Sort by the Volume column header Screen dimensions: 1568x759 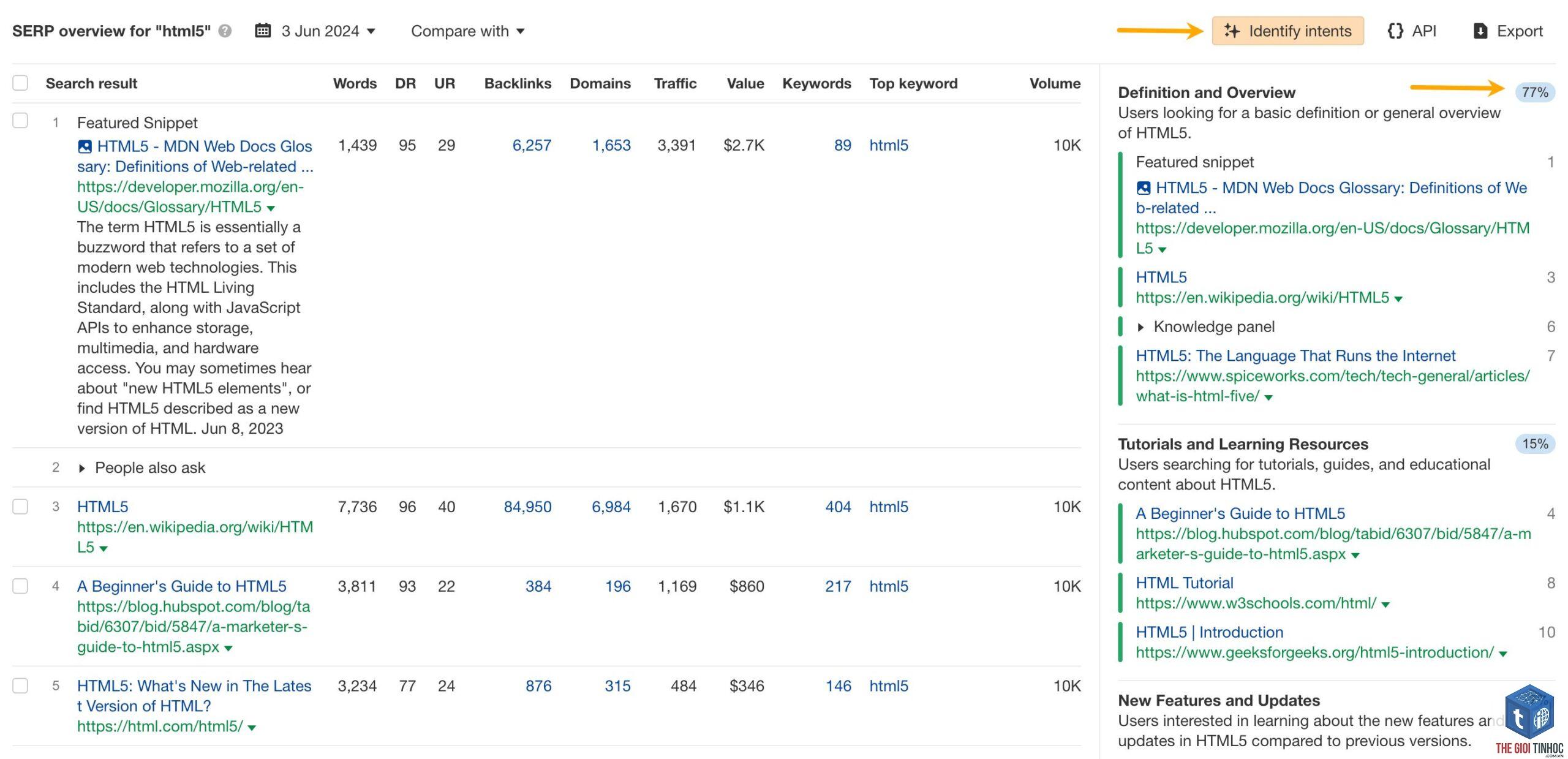point(1055,83)
